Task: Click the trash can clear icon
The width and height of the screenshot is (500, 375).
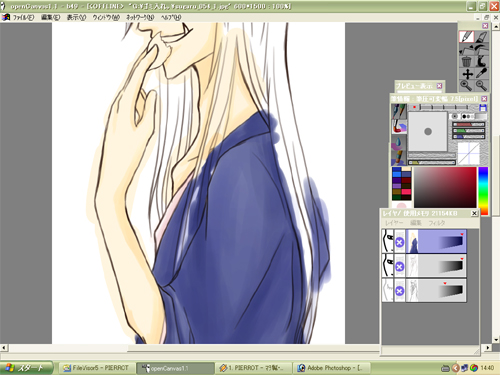Action: 466,61
